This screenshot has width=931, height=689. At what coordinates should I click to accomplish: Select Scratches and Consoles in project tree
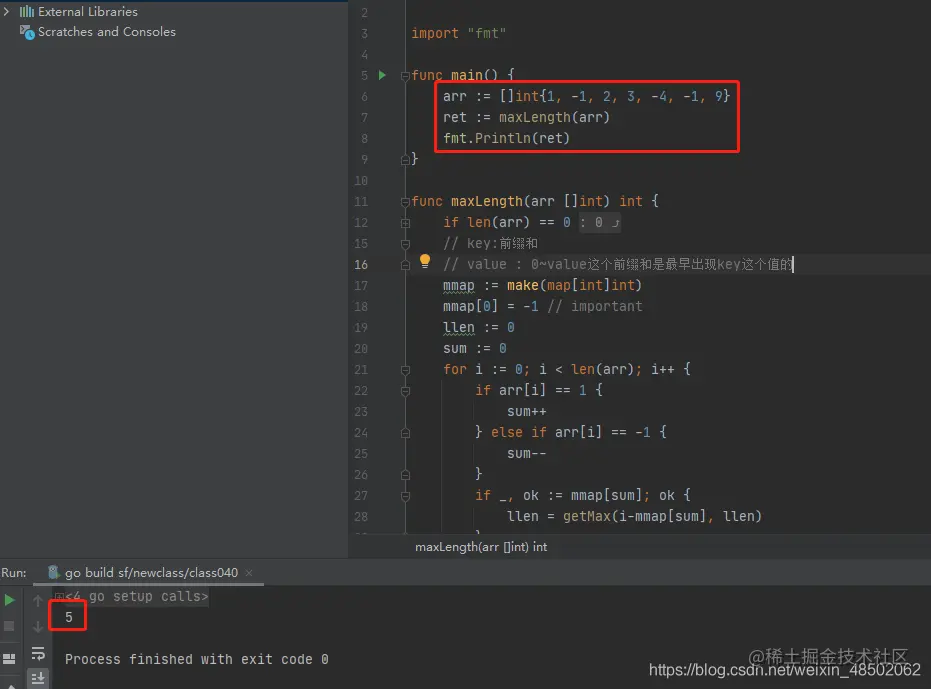106,32
